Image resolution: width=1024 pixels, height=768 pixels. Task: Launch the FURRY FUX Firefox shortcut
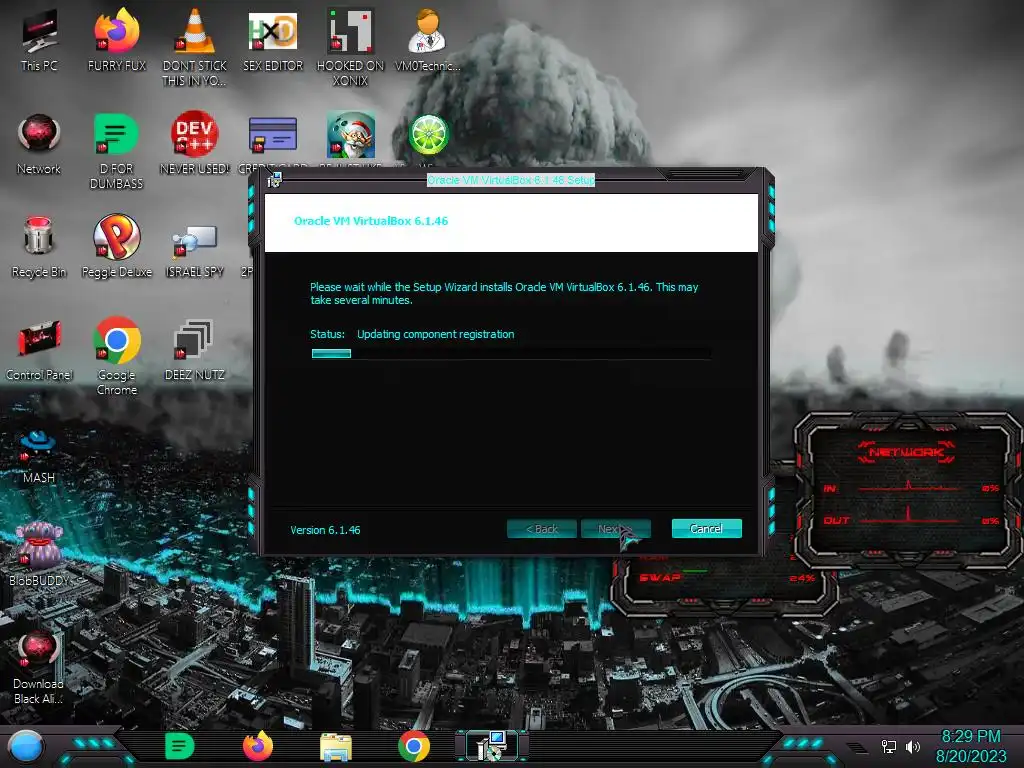point(117,40)
